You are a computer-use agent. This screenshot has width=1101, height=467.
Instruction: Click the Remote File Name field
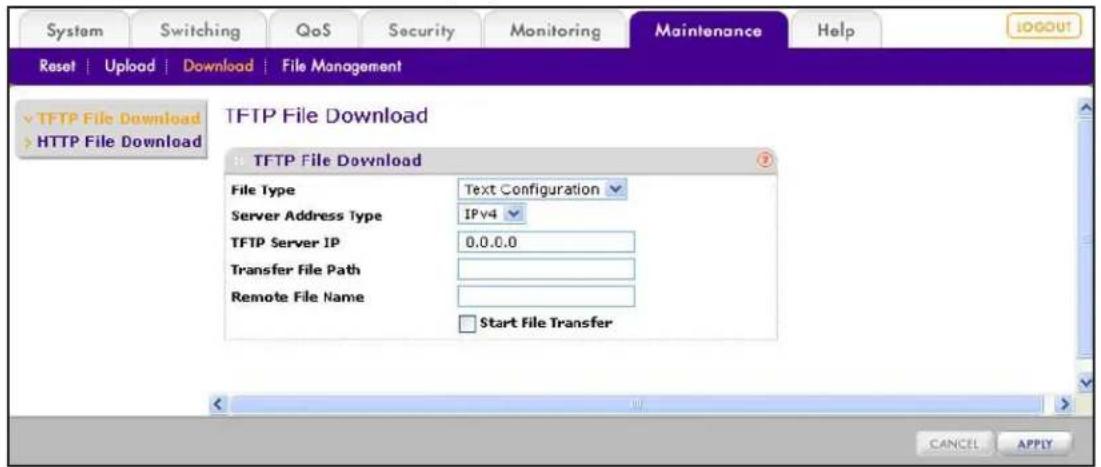pos(546,296)
